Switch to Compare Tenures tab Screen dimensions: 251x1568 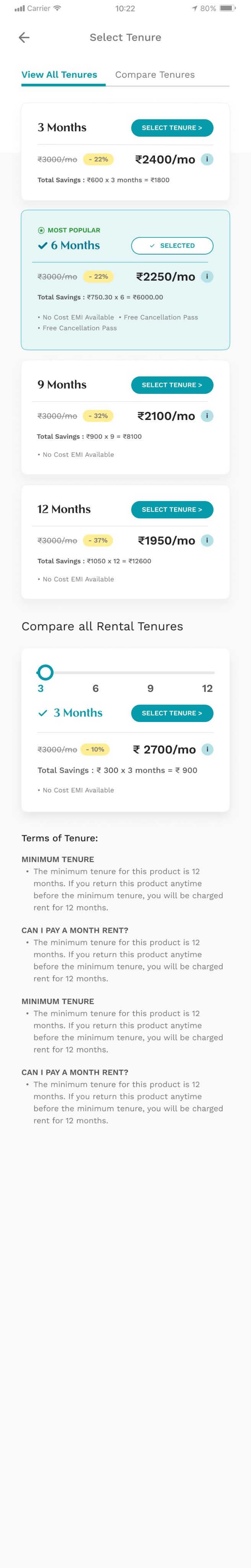tap(155, 75)
